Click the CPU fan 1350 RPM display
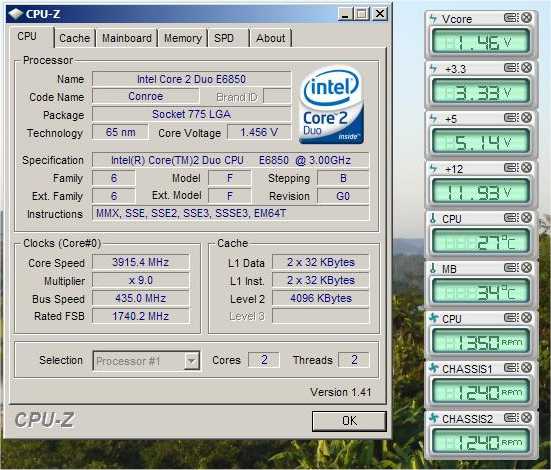 point(480,342)
